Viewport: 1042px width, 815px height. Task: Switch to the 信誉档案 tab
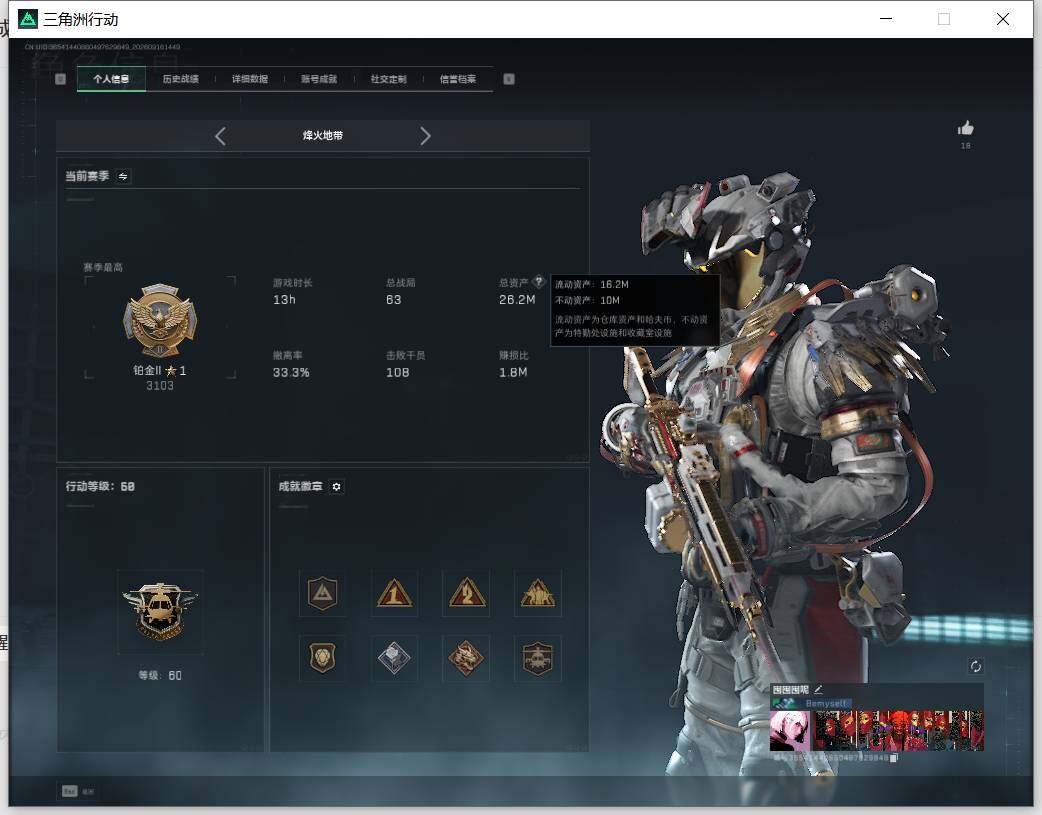(x=458, y=79)
